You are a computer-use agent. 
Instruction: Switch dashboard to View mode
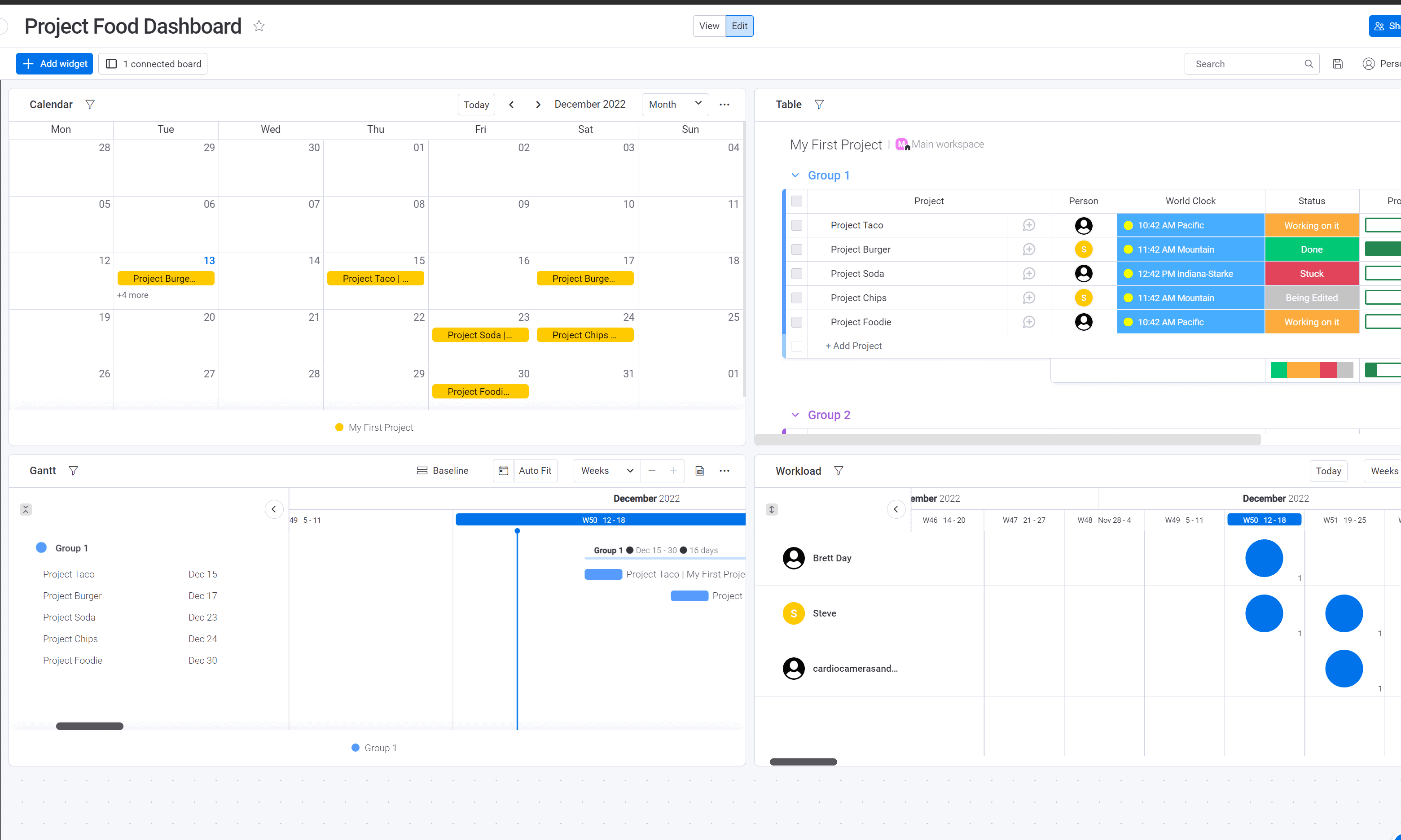pyautogui.click(x=709, y=26)
